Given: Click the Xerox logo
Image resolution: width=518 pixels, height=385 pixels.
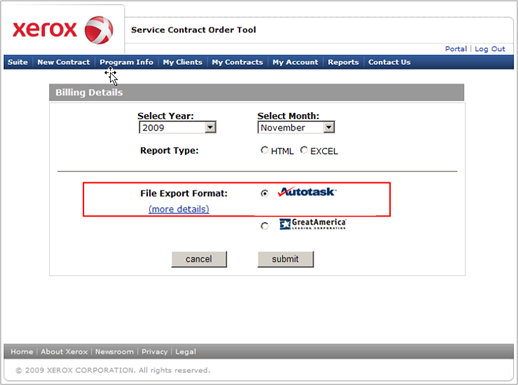Looking at the screenshot, I should click(63, 30).
